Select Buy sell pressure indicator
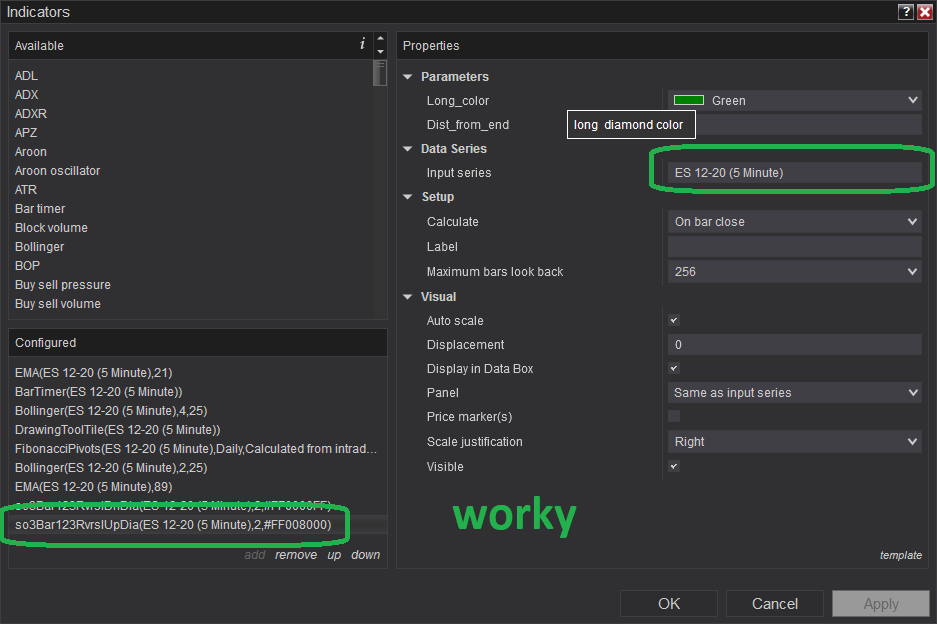The width and height of the screenshot is (937, 624). (x=63, y=285)
